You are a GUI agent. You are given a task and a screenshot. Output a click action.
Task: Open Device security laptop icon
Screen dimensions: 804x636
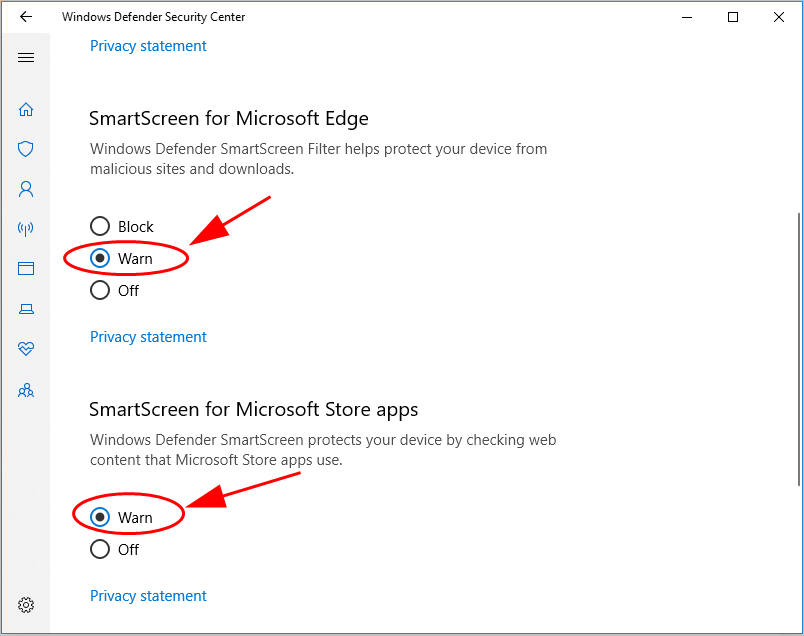[x=26, y=309]
